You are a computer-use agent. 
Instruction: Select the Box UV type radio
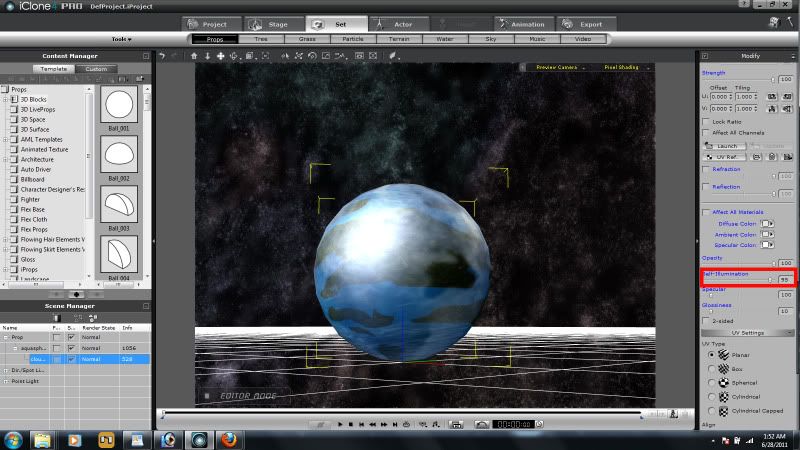(x=711, y=368)
